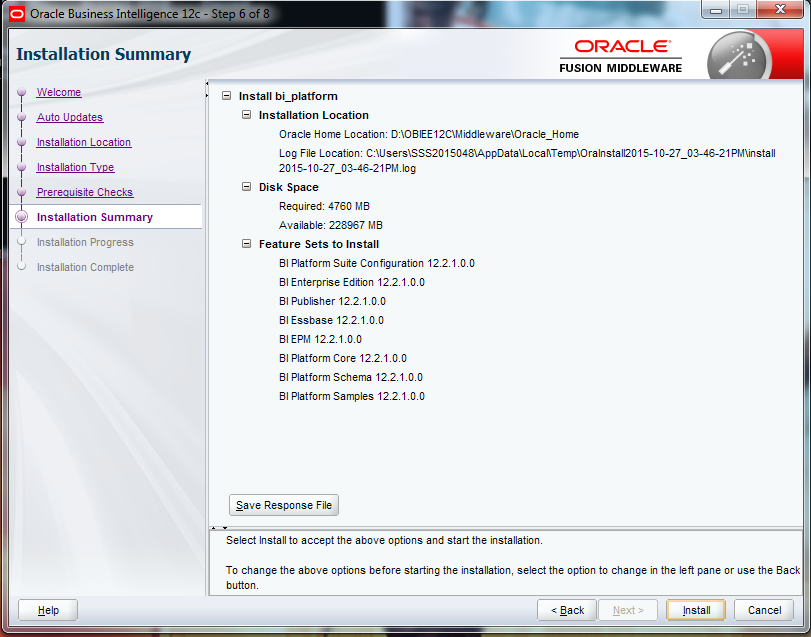Viewport: 811px width, 637px height.
Task: Jump to Prerequisite Checks step
Action: [x=85, y=192]
